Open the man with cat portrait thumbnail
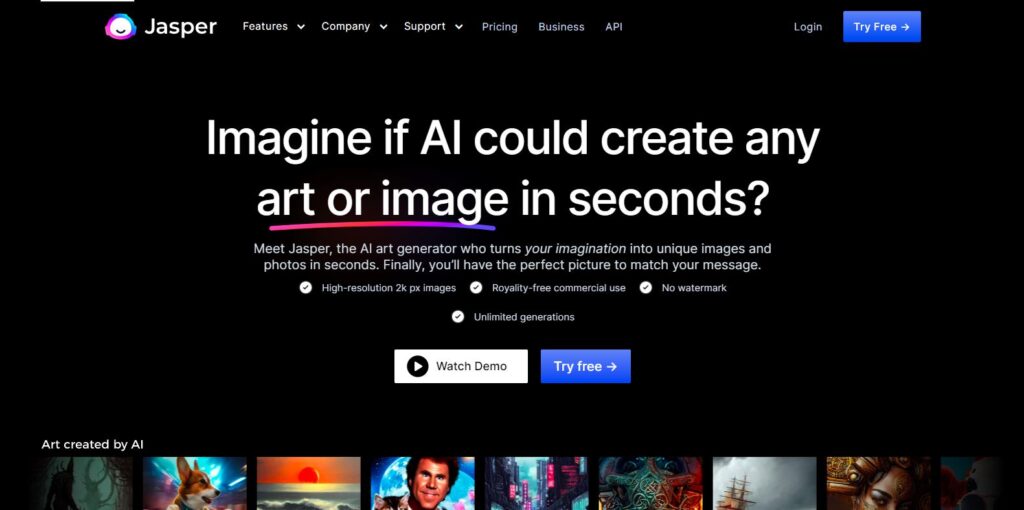Viewport: 1024px width, 510px height. 423,483
